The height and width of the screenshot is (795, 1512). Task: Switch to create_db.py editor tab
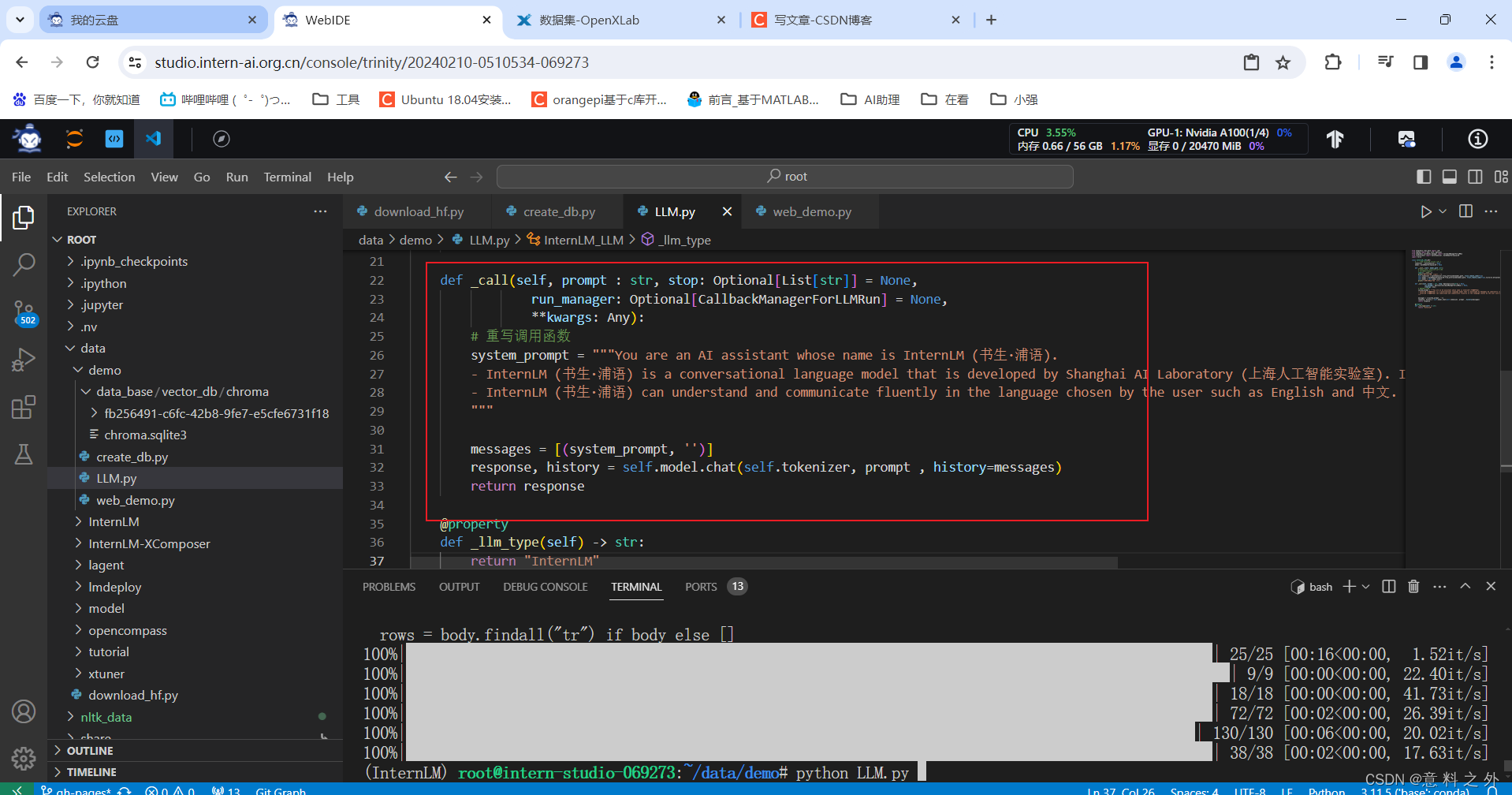point(559,211)
